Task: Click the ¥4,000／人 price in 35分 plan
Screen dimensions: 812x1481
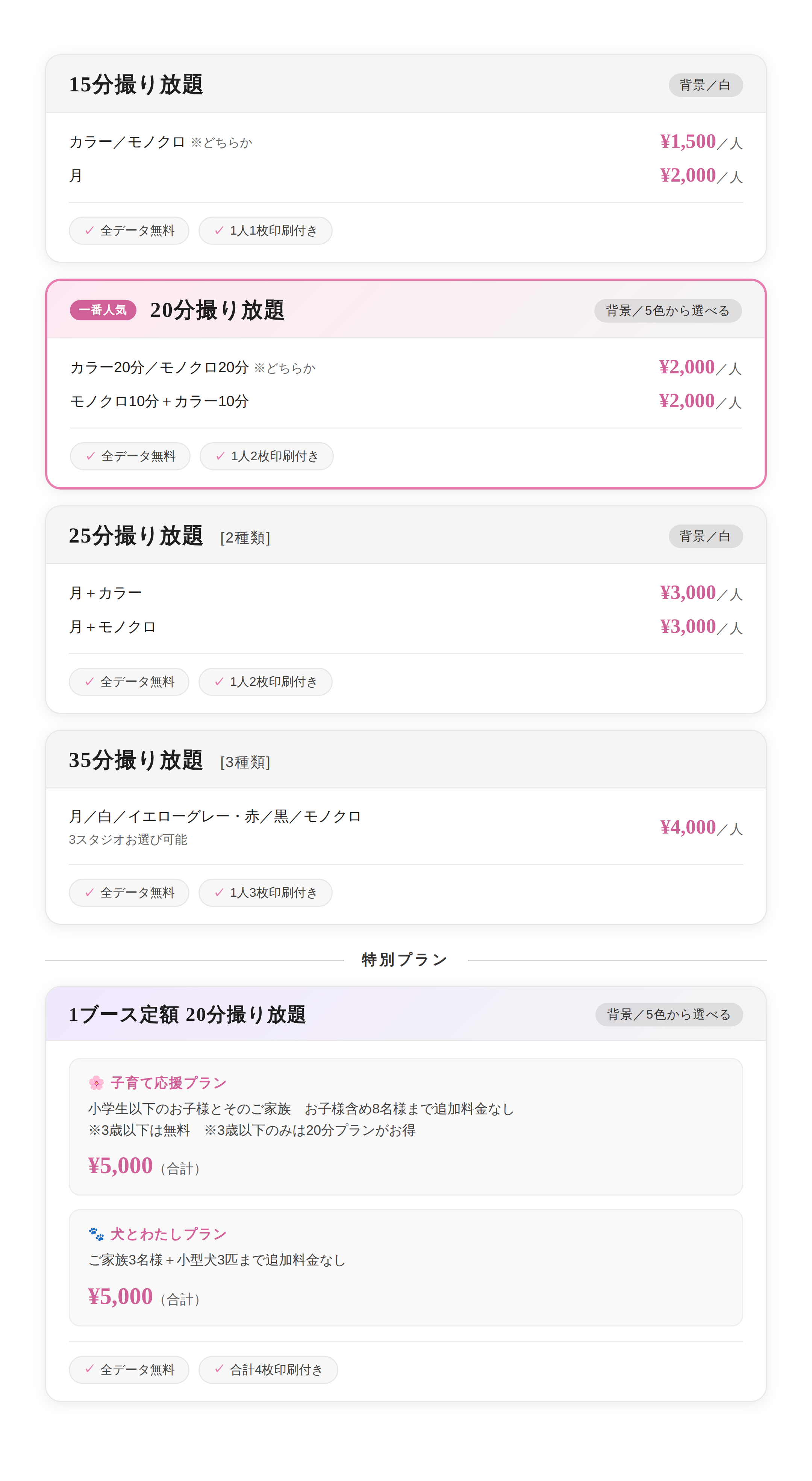Action: [x=700, y=827]
